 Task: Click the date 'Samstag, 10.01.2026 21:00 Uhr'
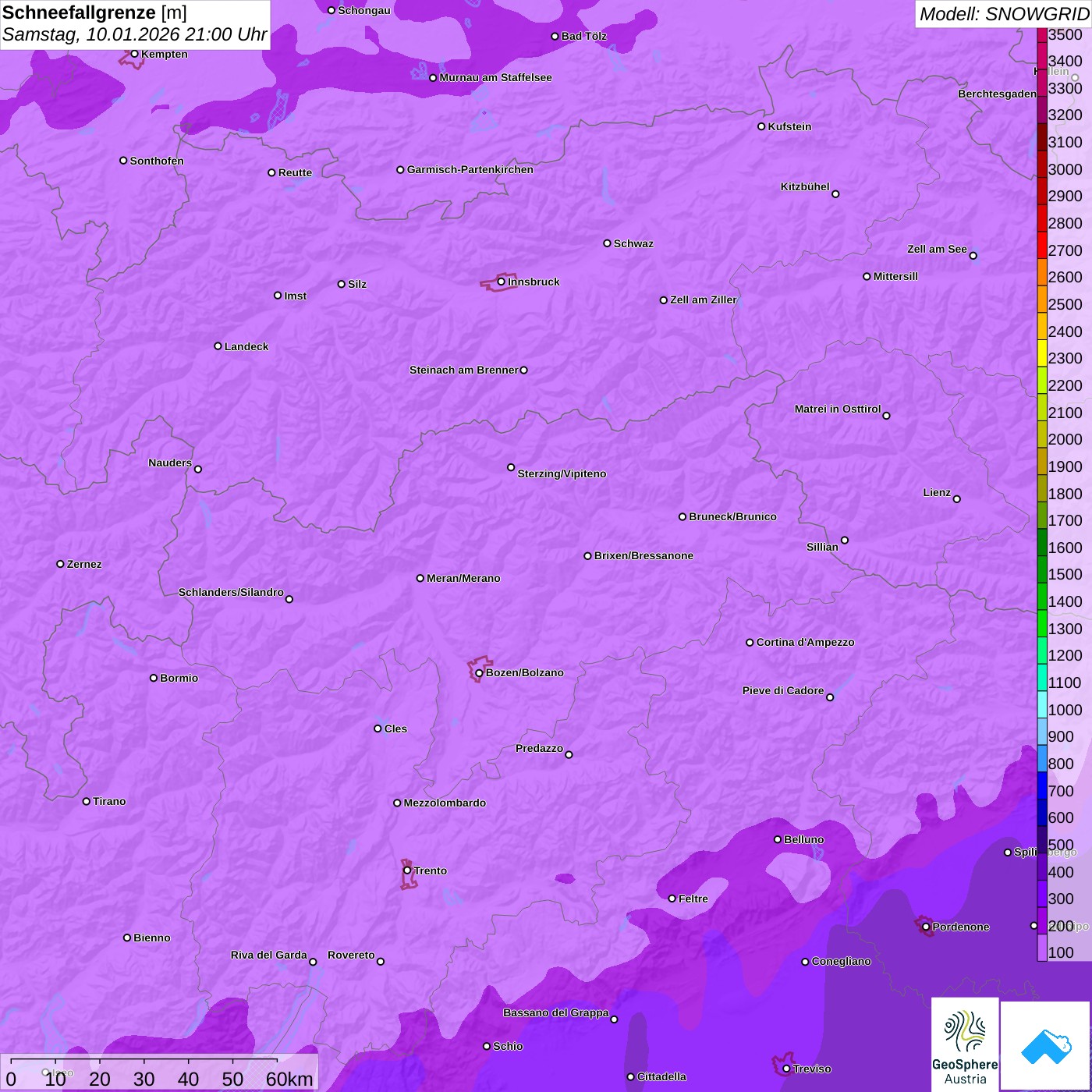tap(135, 35)
